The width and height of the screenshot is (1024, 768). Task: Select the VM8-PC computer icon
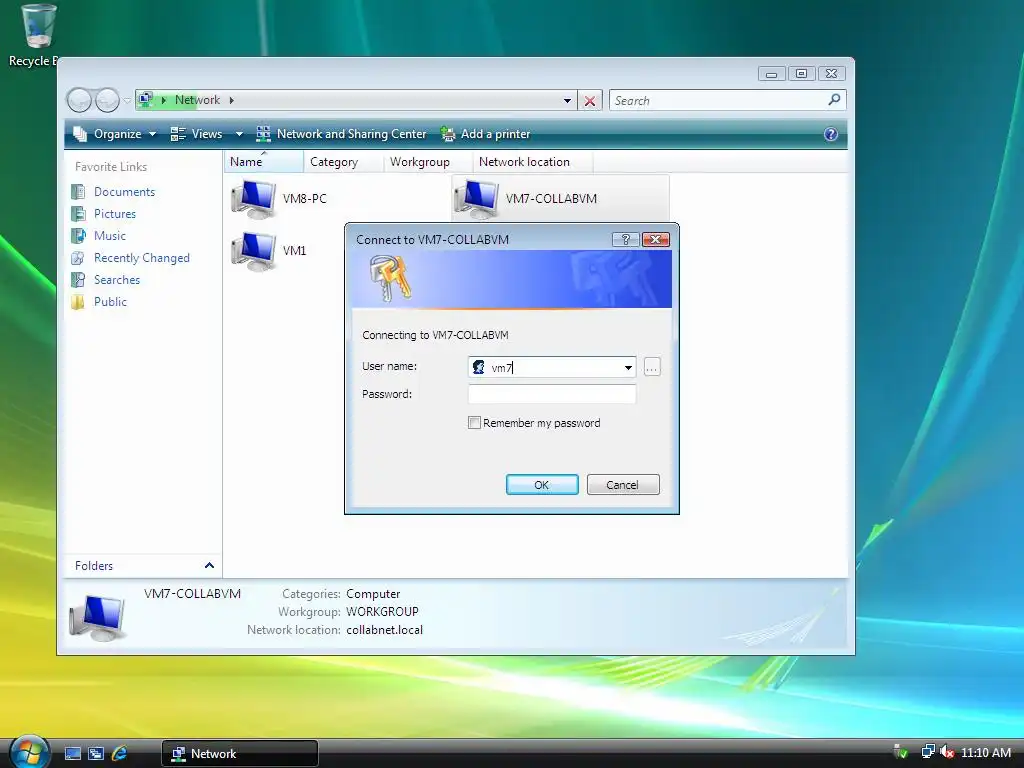(253, 199)
